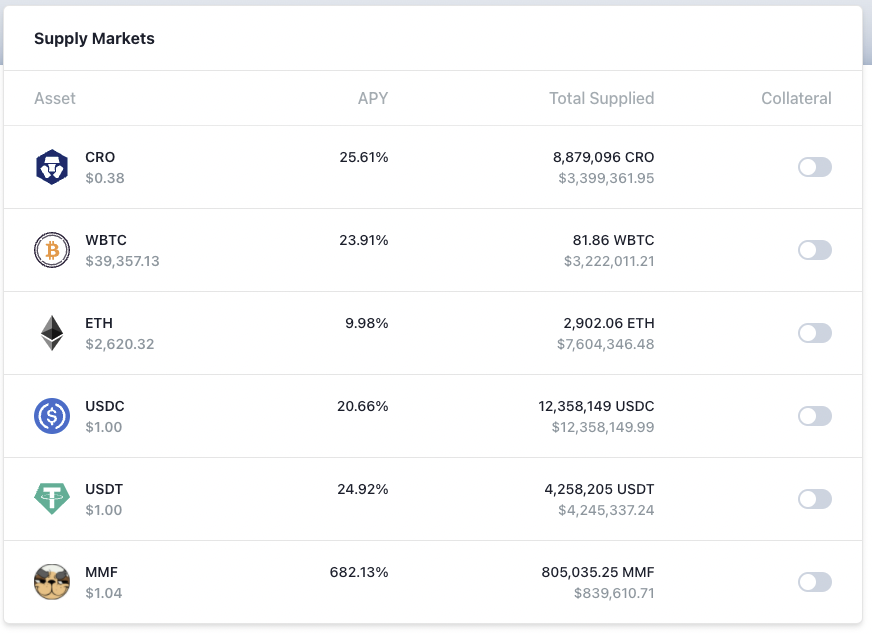This screenshot has height=634, width=872.
Task: Open the ETH market row
Action: pos(436,332)
